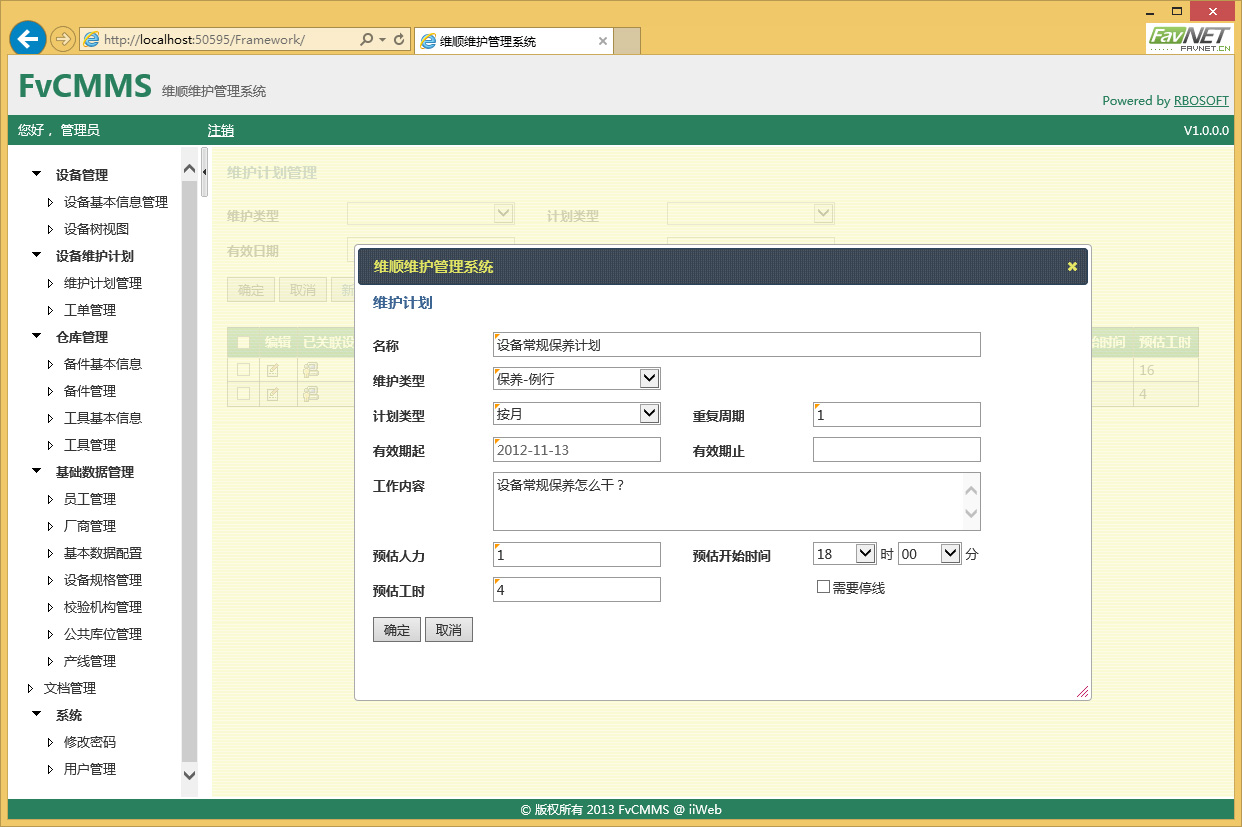Click the 名称 input field
This screenshot has height=827, width=1242.
(x=737, y=344)
